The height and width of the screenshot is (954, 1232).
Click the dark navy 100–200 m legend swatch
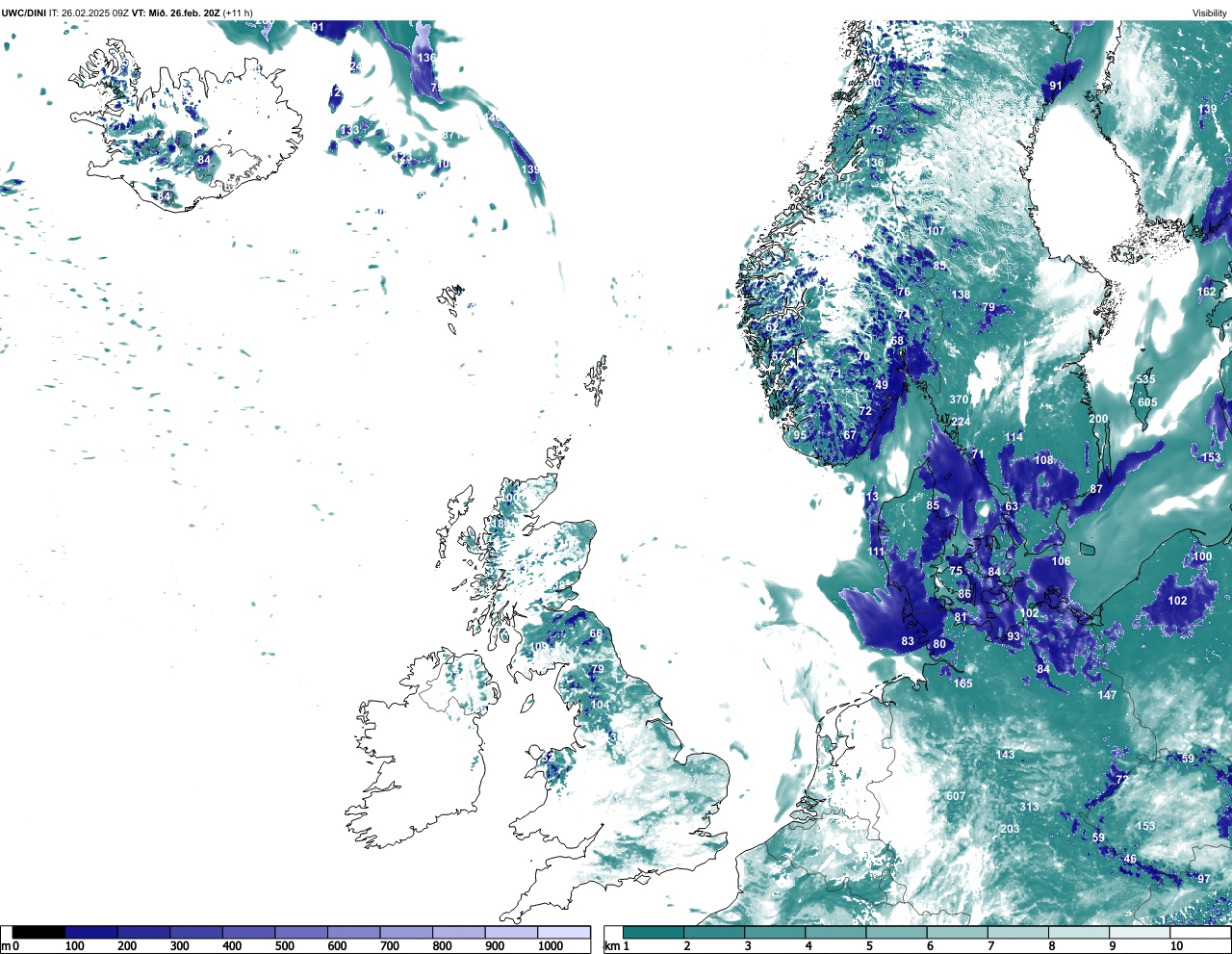tap(91, 933)
